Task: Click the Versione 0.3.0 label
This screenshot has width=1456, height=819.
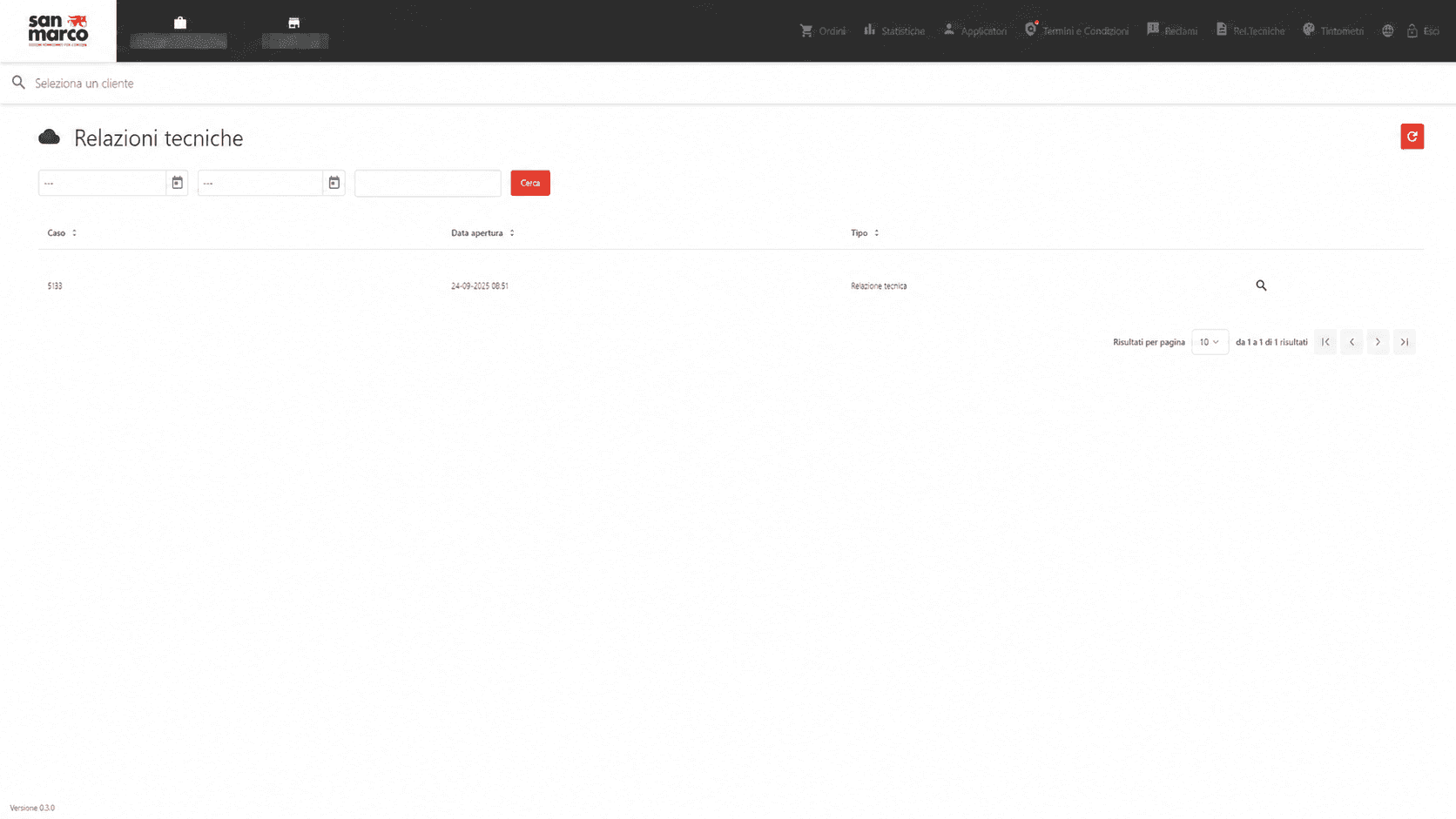Action: click(32, 808)
